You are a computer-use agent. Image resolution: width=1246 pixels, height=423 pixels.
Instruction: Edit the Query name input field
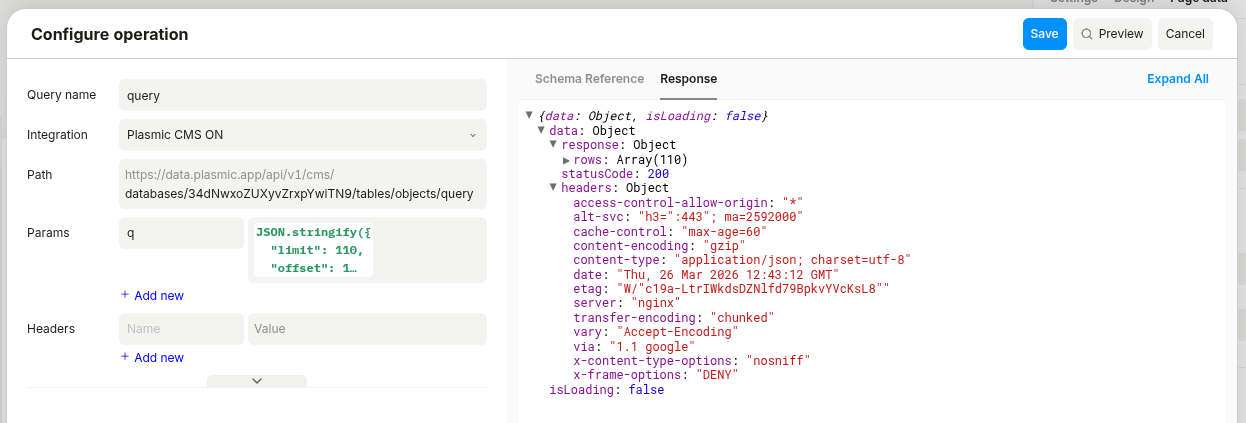pyautogui.click(x=302, y=96)
